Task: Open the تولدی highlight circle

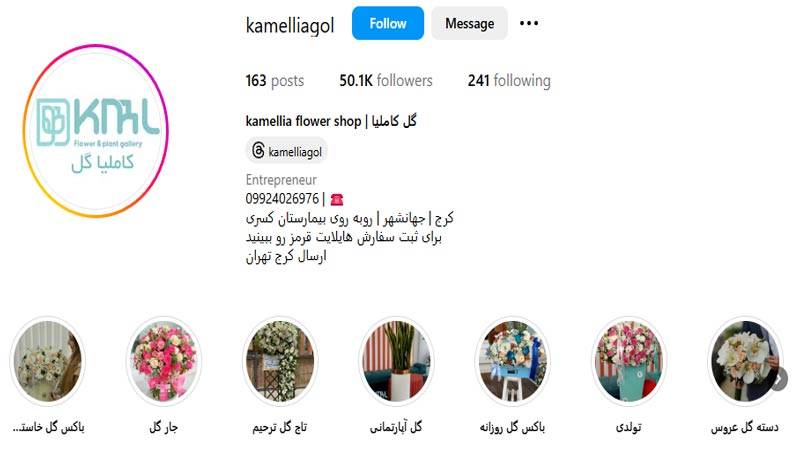Action: (629, 361)
